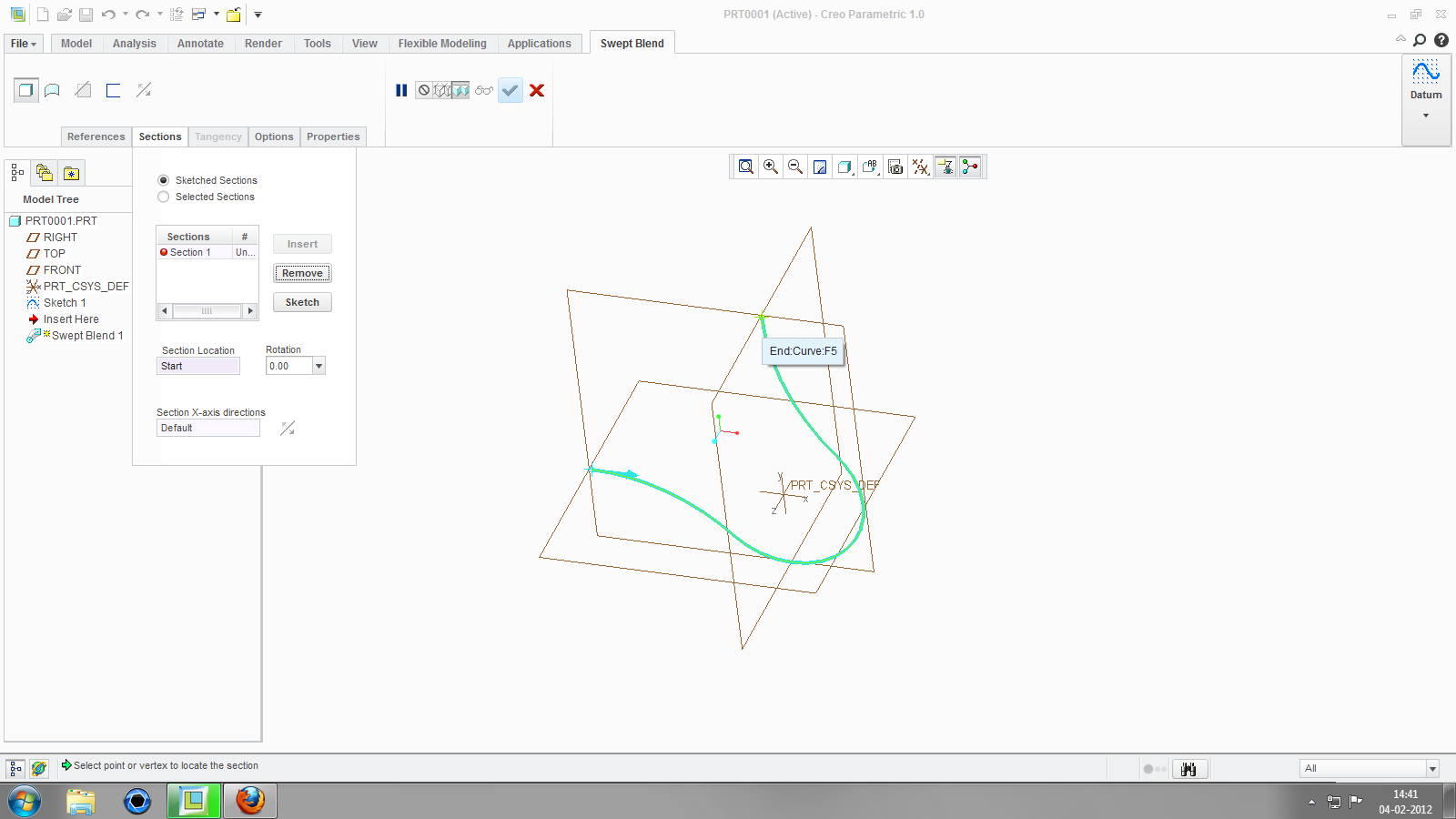The image size is (1456, 819).
Task: Click the Help question mark icon
Action: click(x=1441, y=40)
